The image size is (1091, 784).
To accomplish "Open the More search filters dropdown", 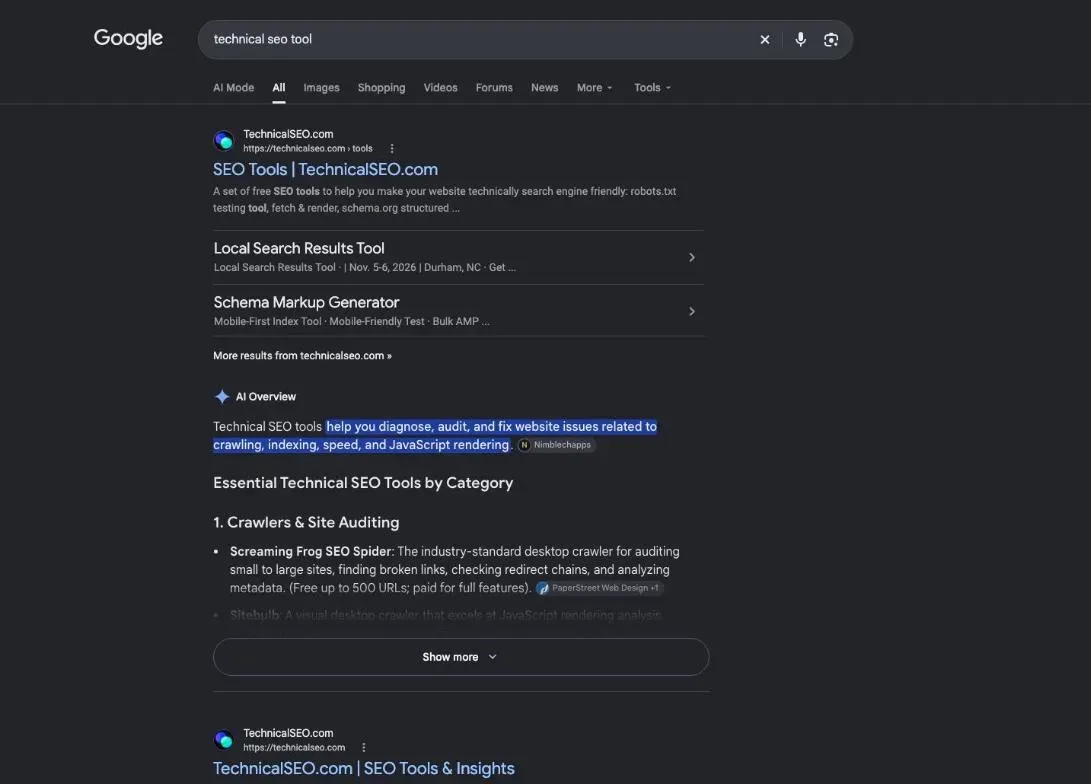I will tap(595, 88).
